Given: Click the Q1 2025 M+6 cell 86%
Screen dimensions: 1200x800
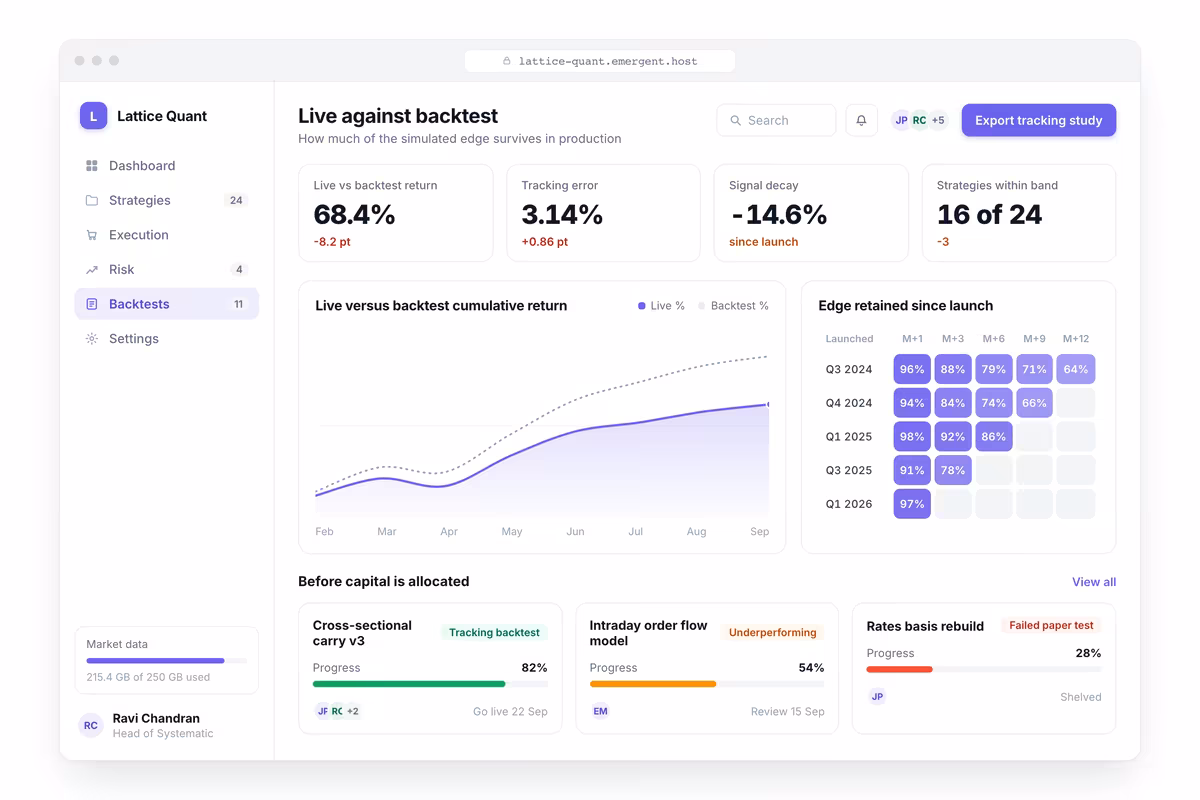Looking at the screenshot, I should tap(994, 437).
